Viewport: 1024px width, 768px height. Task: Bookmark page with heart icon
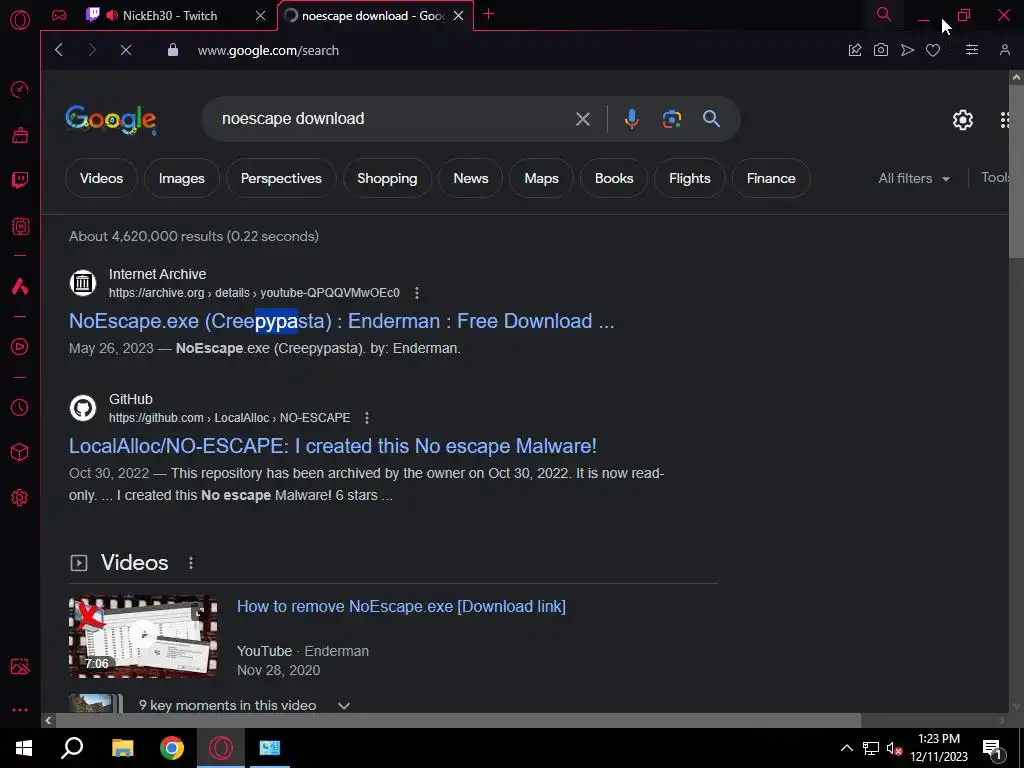click(933, 50)
